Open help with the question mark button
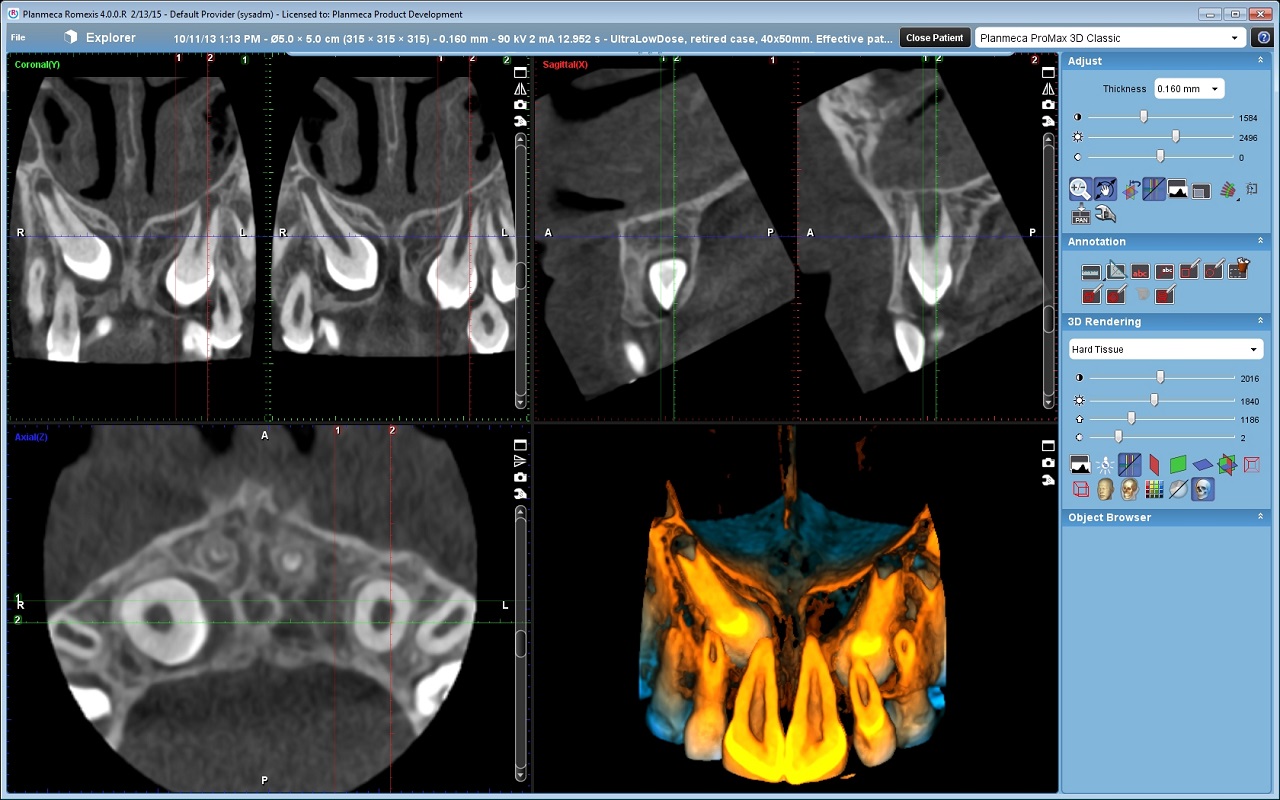This screenshot has height=800, width=1280. [x=1262, y=38]
